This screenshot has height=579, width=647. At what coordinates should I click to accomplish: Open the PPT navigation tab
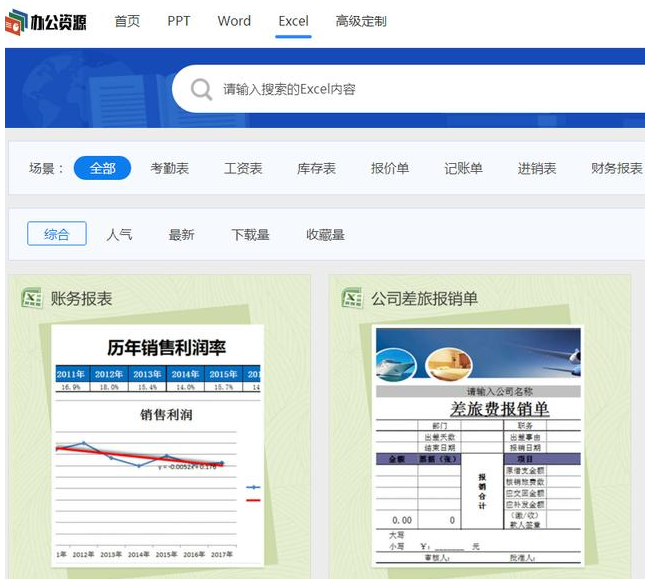pyautogui.click(x=179, y=21)
